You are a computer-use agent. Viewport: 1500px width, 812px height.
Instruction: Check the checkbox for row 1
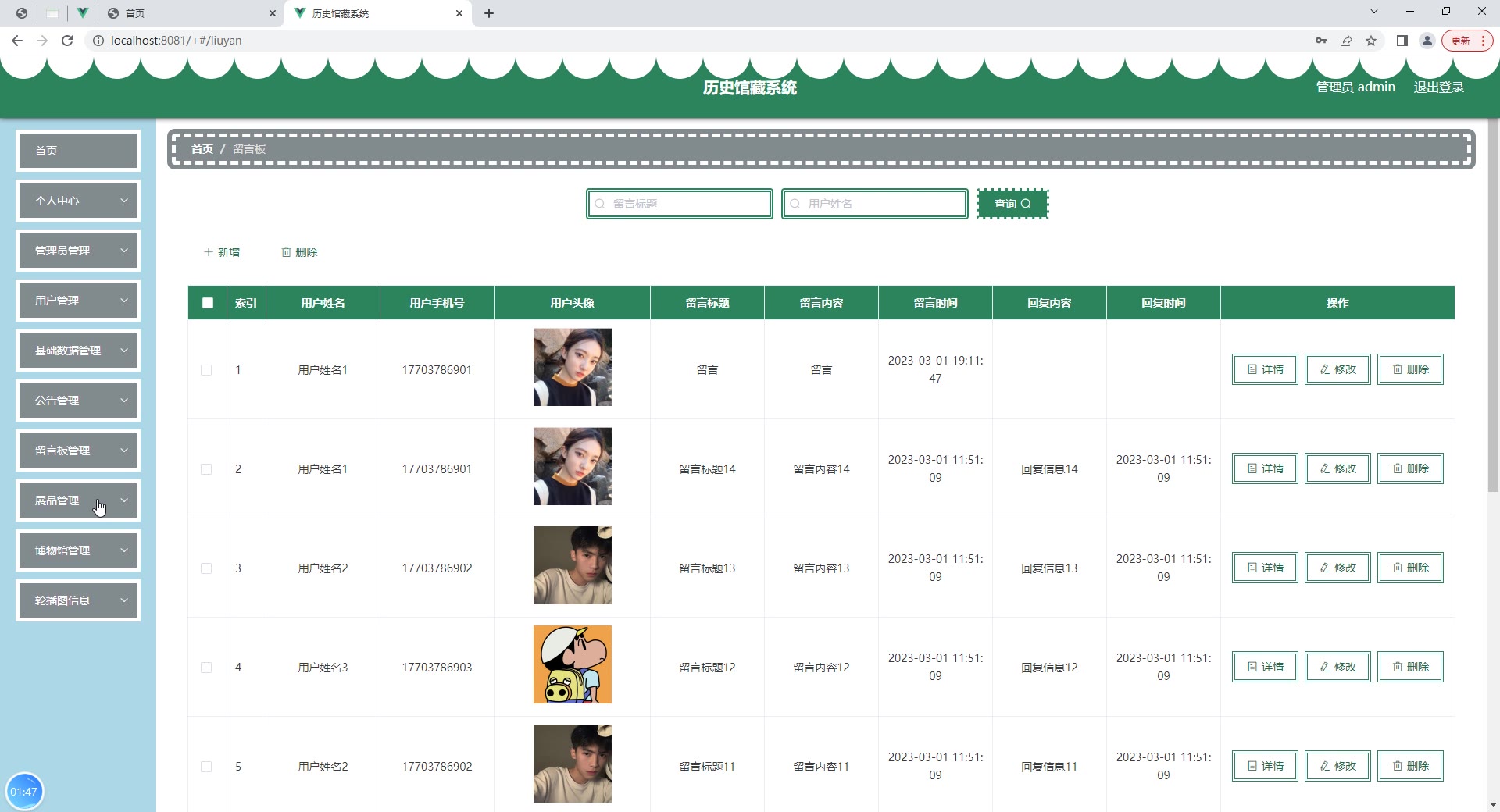coord(206,370)
